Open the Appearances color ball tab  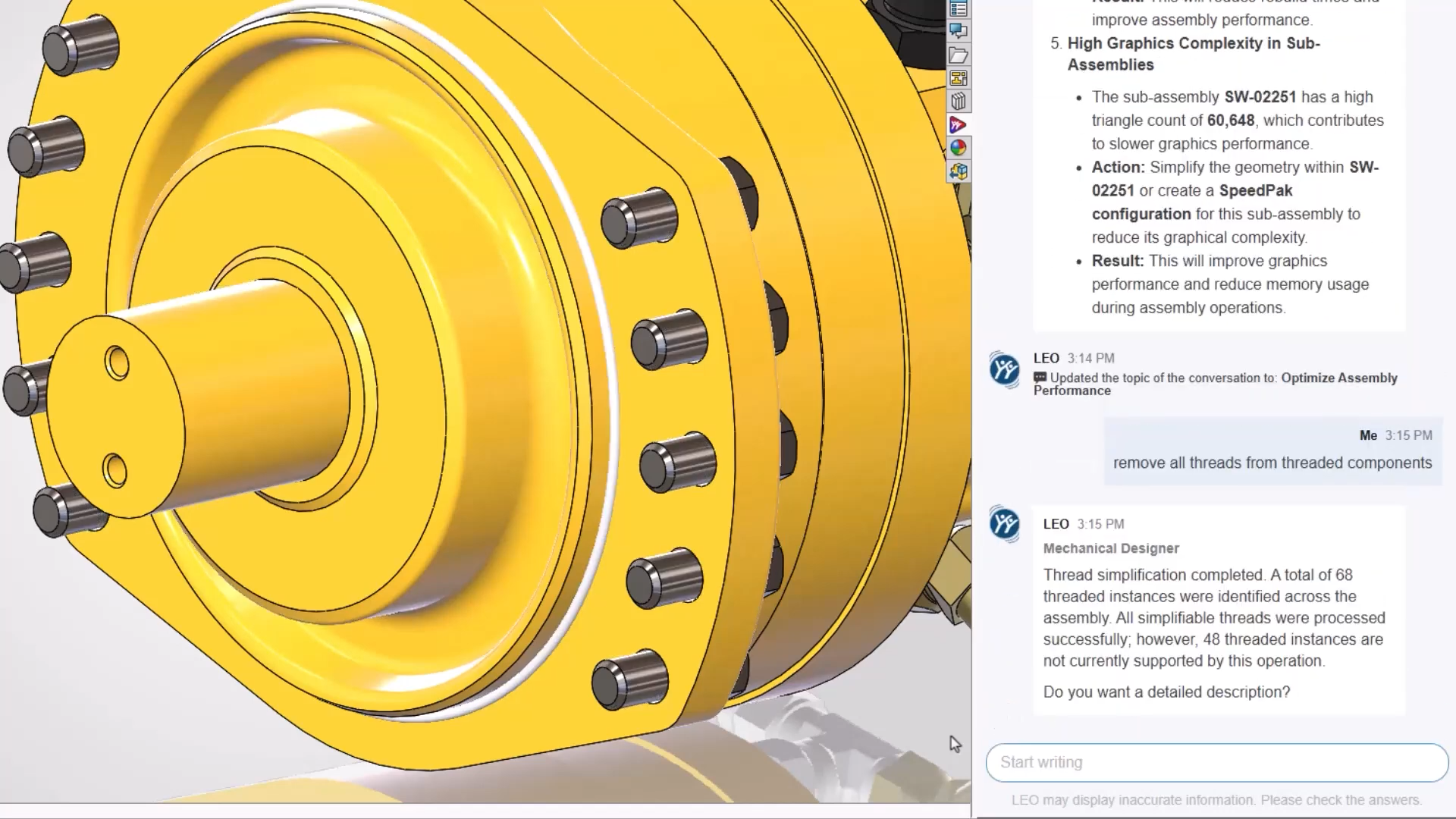pyautogui.click(x=959, y=148)
